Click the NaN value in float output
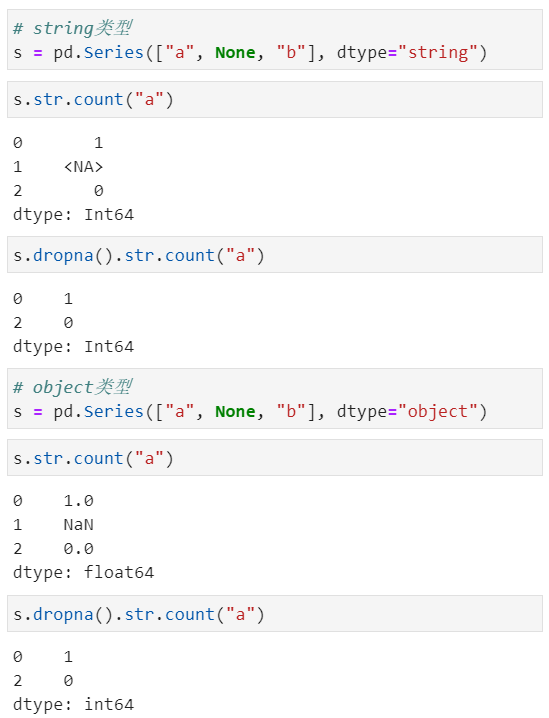 (78, 524)
